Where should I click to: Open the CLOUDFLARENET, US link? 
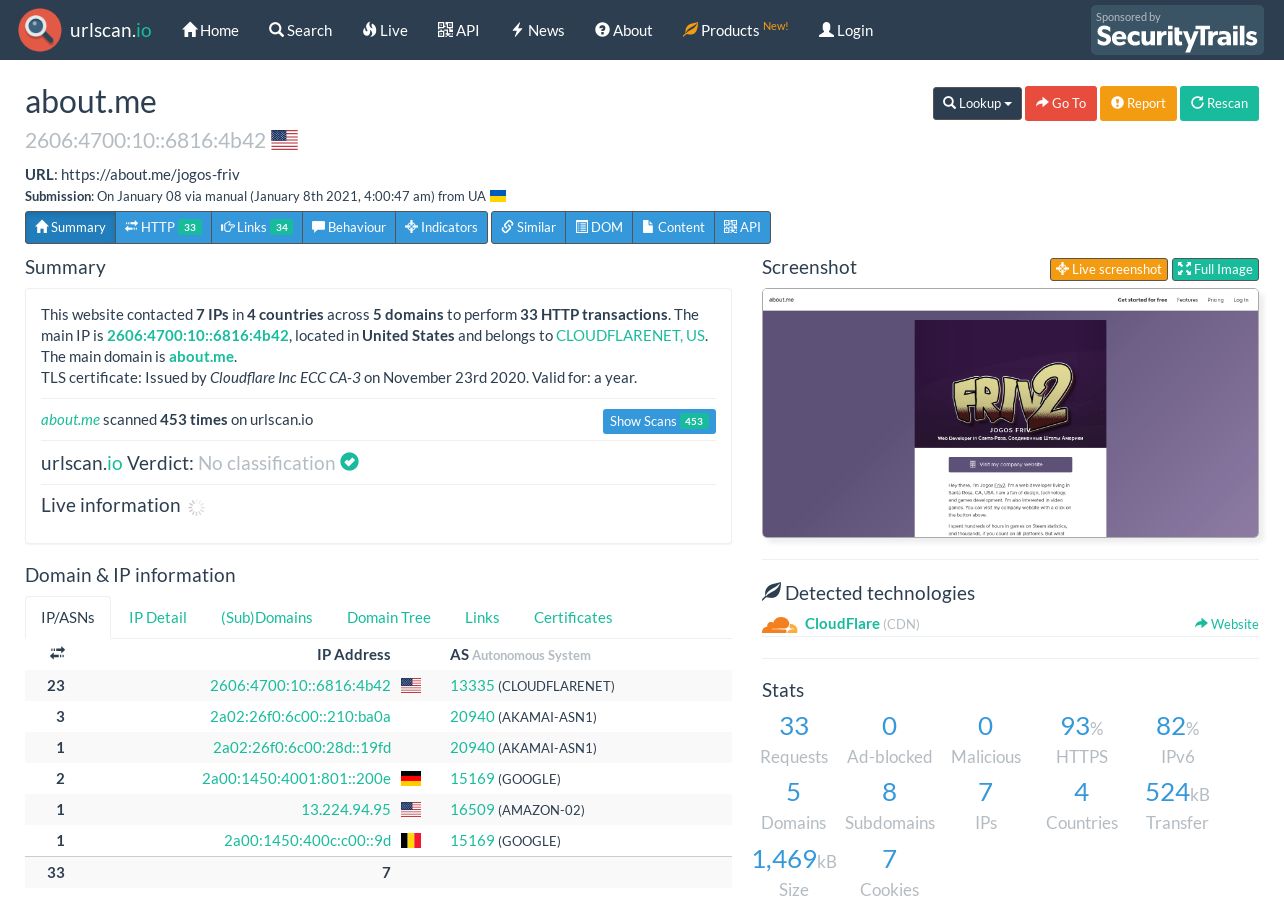pos(630,336)
